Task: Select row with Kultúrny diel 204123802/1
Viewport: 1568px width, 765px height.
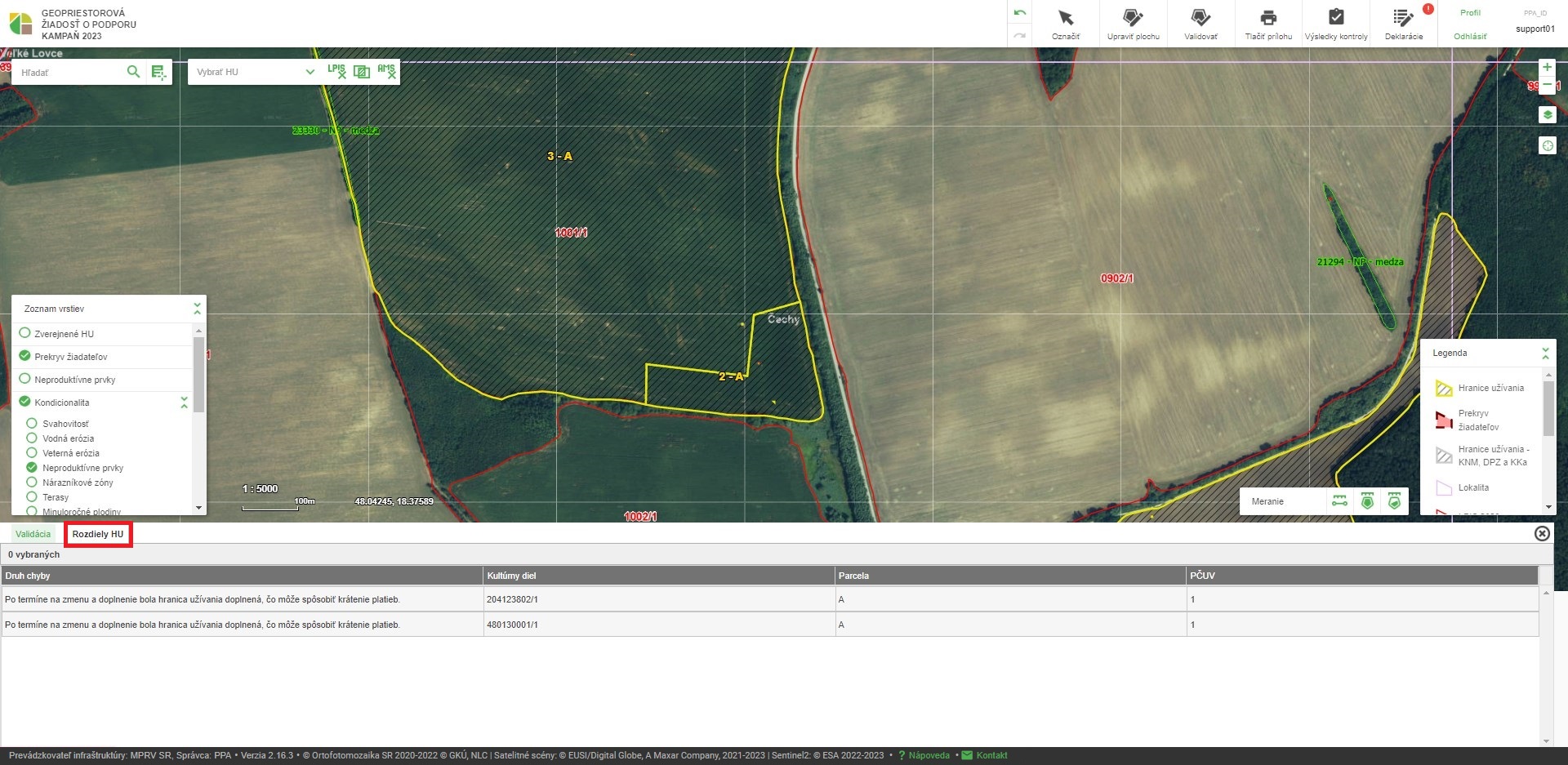Action: [x=770, y=599]
